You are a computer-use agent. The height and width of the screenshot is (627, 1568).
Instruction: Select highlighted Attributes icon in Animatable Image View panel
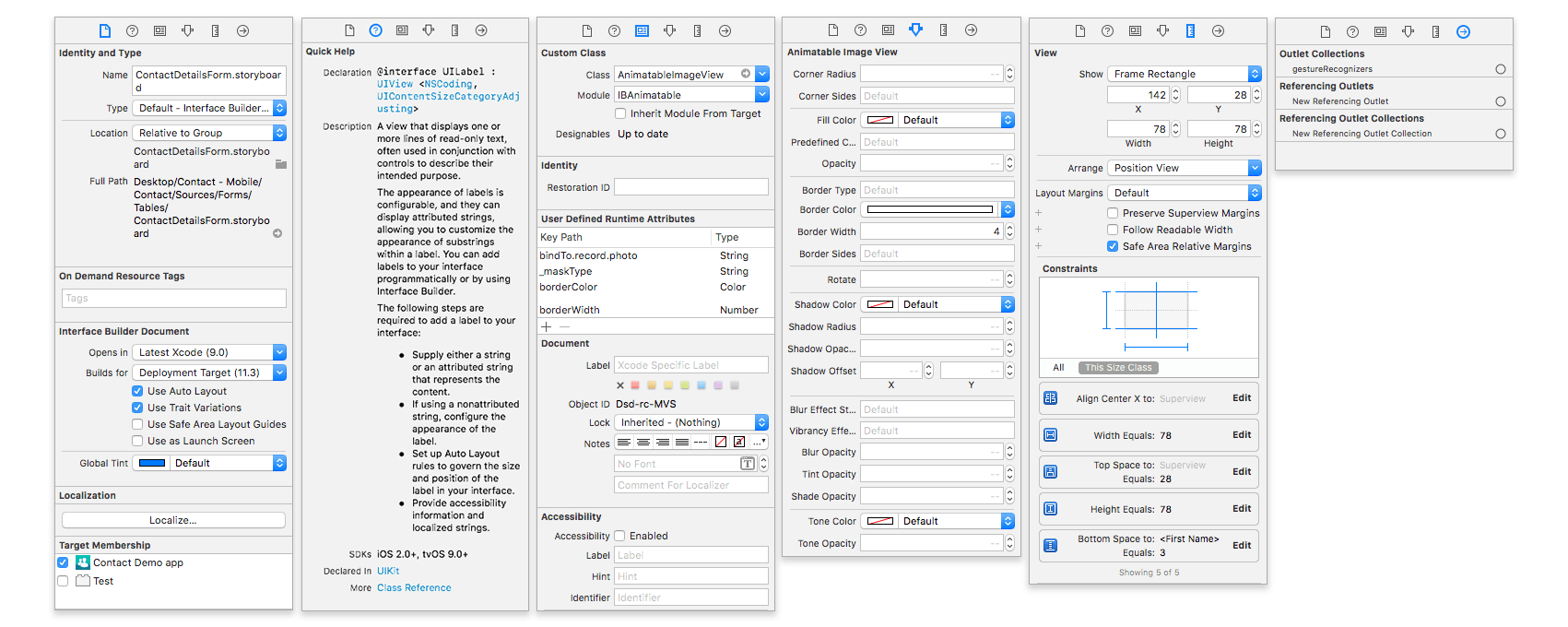[x=915, y=30]
